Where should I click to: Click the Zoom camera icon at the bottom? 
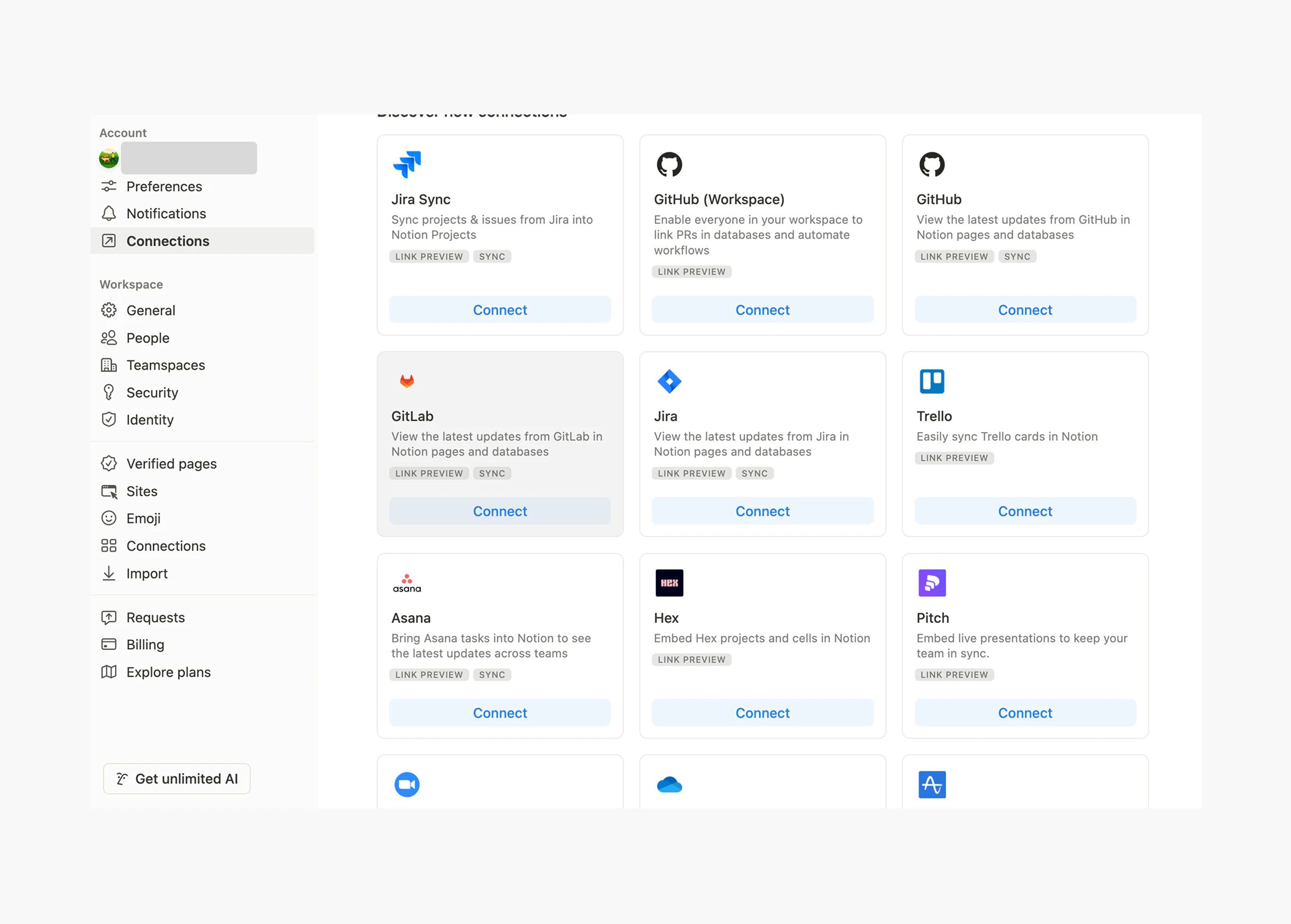406,784
